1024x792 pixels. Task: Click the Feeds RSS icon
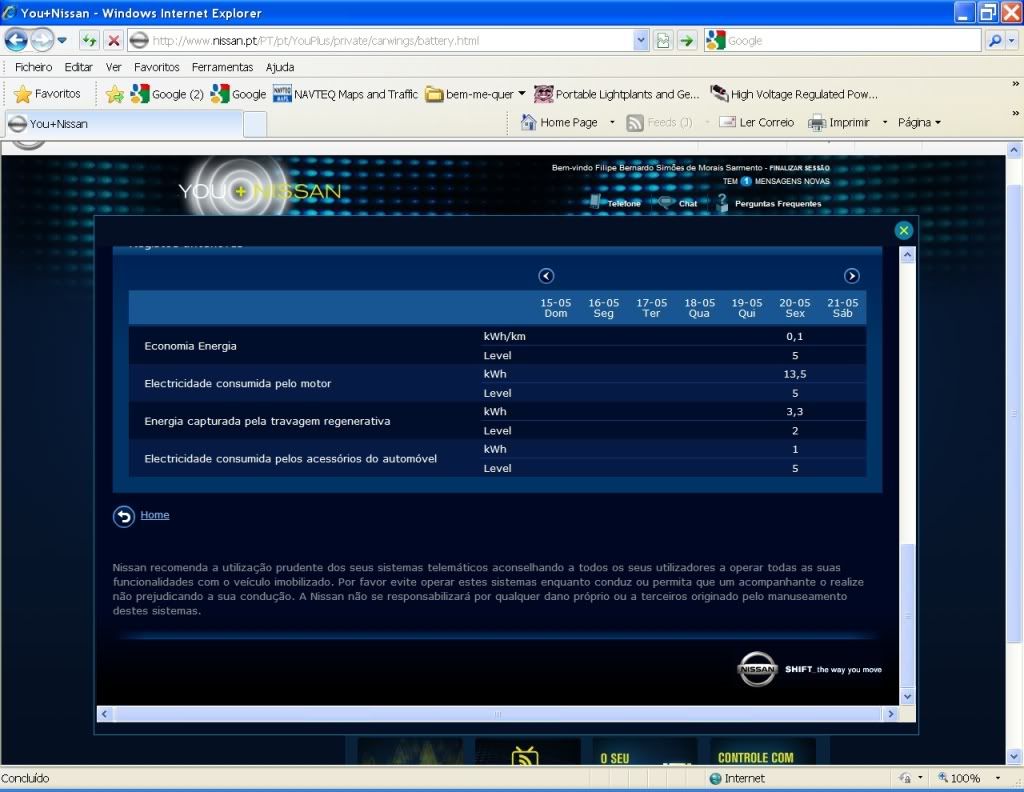(635, 122)
